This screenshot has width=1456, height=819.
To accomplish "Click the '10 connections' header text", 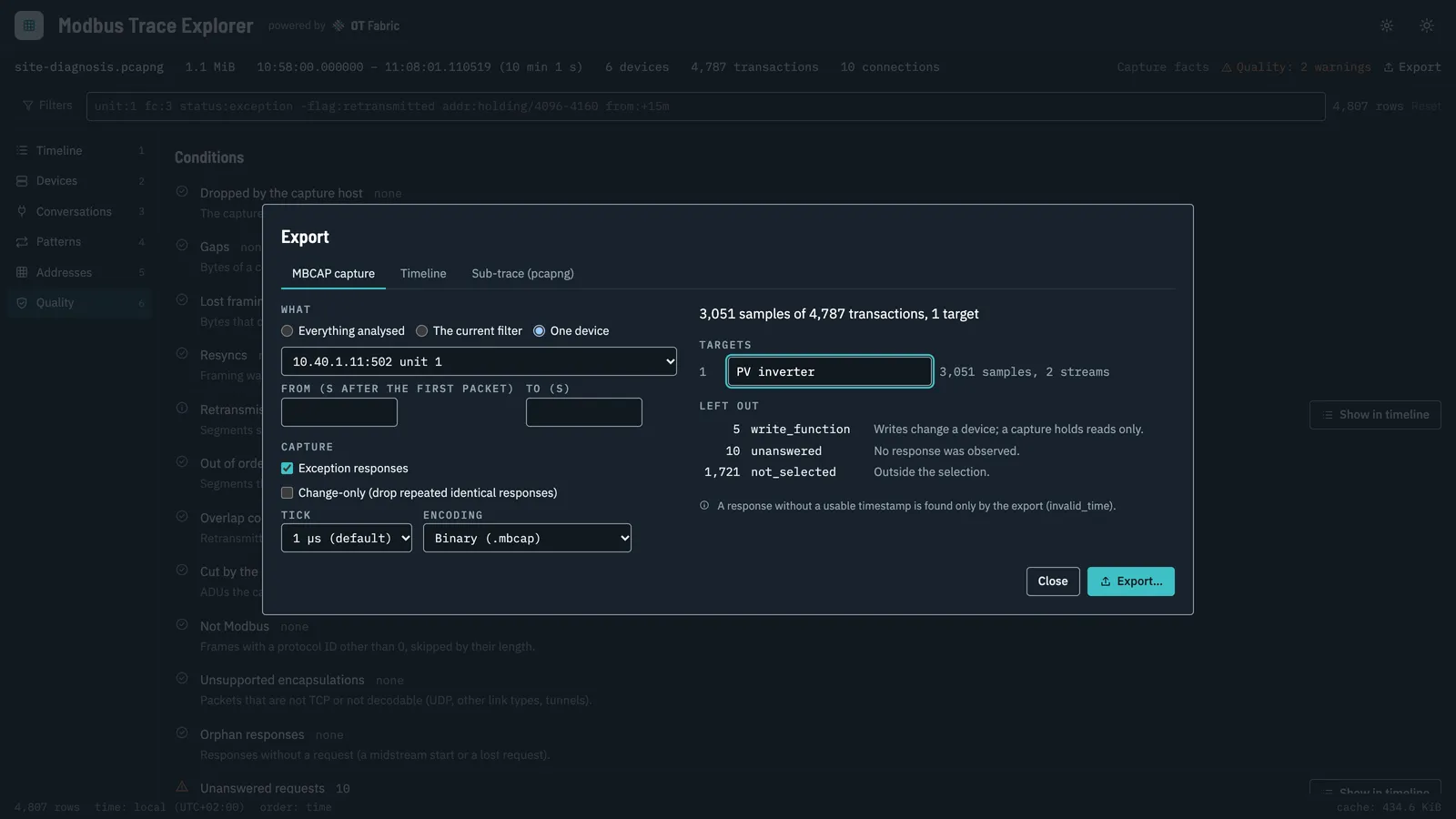I will click(x=890, y=67).
